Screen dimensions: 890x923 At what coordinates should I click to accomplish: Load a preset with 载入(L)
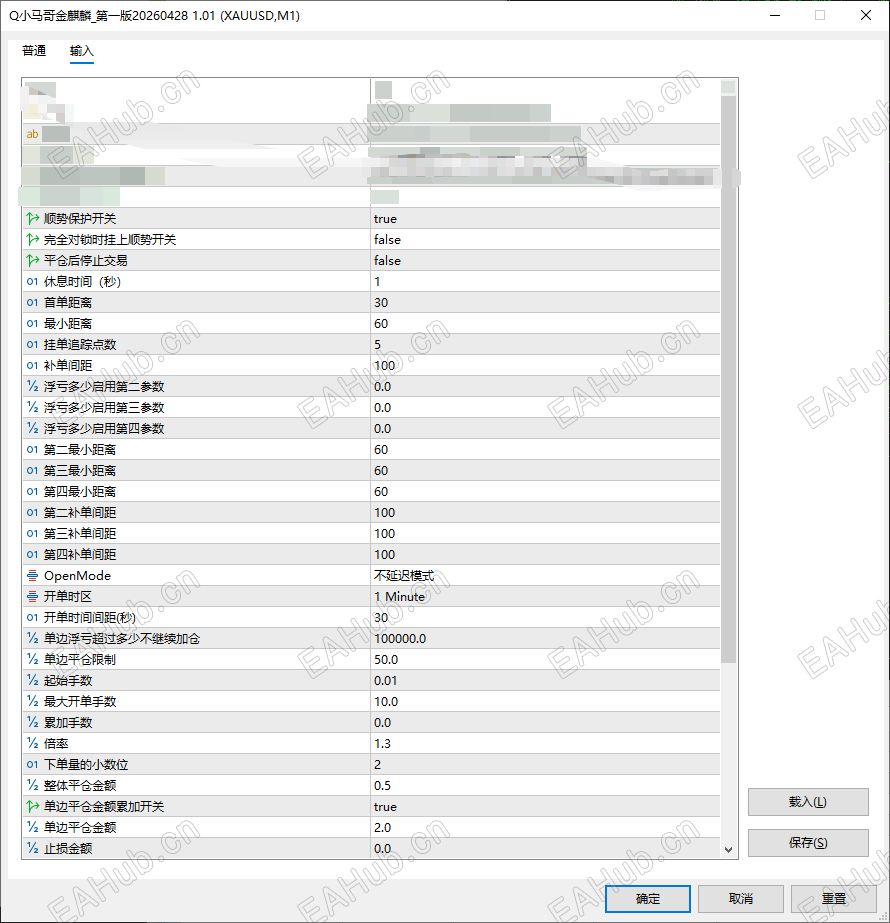tap(808, 802)
